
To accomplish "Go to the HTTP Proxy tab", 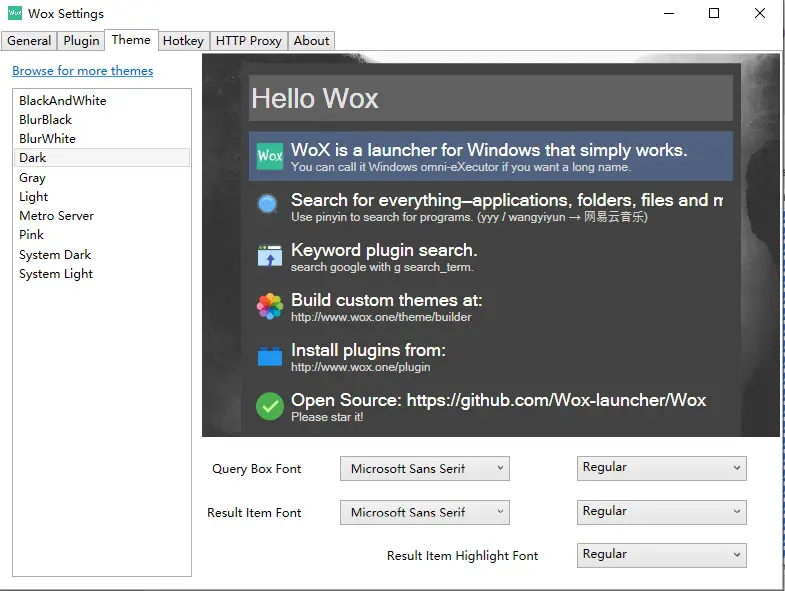I will point(249,41).
